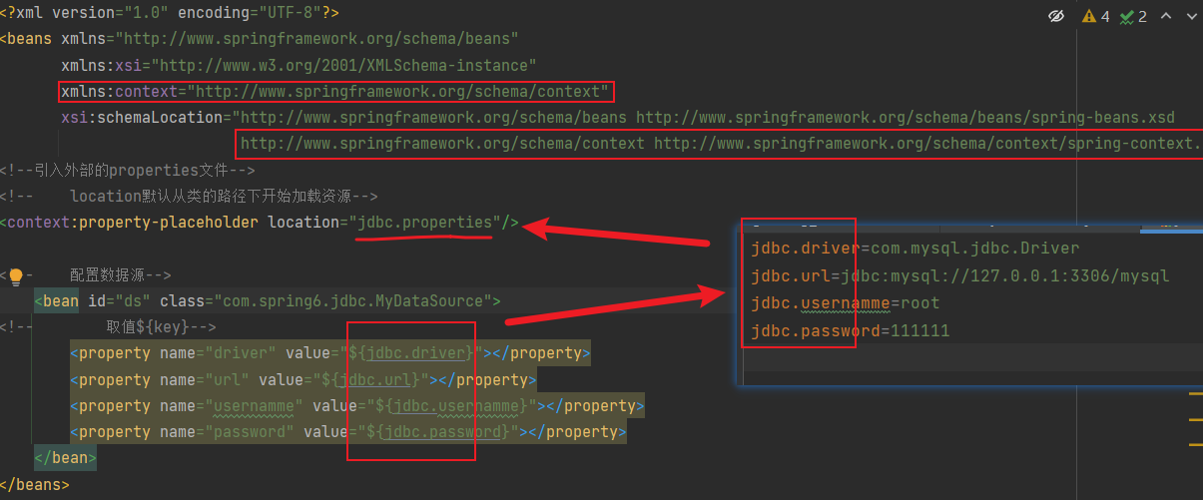Image resolution: width=1203 pixels, height=500 pixels.
Task: Jump to middle yellow error stripe mark
Action: pyautogui.click(x=1196, y=420)
